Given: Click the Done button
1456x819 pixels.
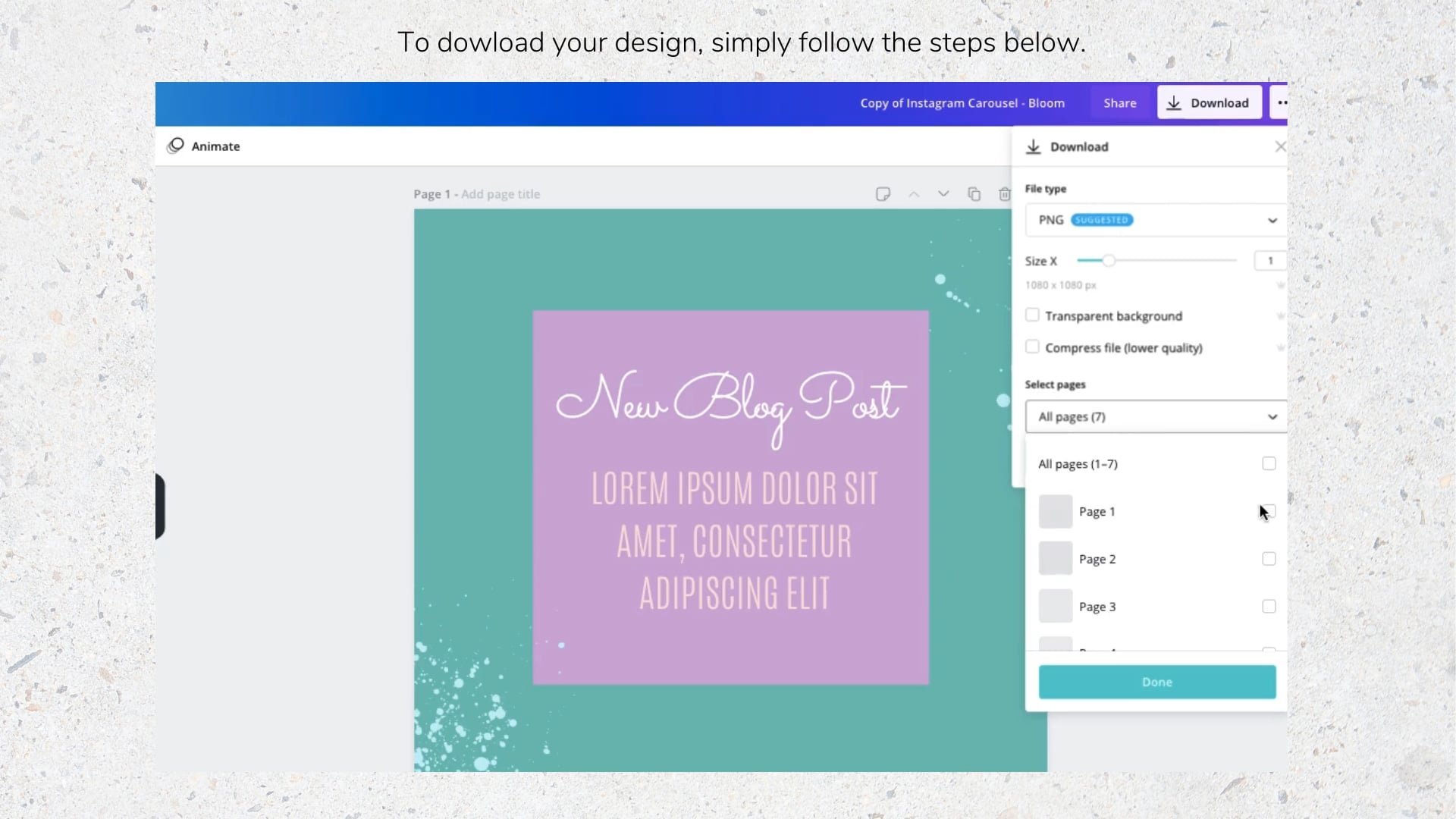Looking at the screenshot, I should [1157, 682].
